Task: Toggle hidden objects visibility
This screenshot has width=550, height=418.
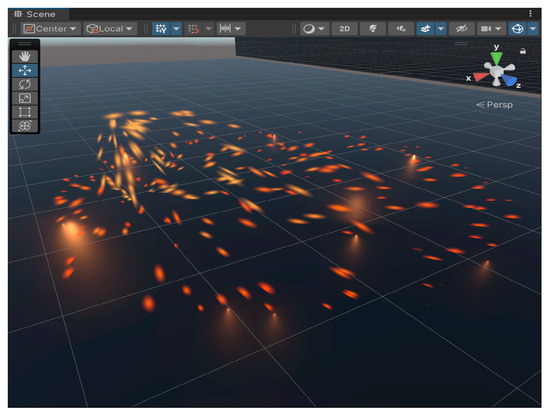Action: click(x=462, y=29)
